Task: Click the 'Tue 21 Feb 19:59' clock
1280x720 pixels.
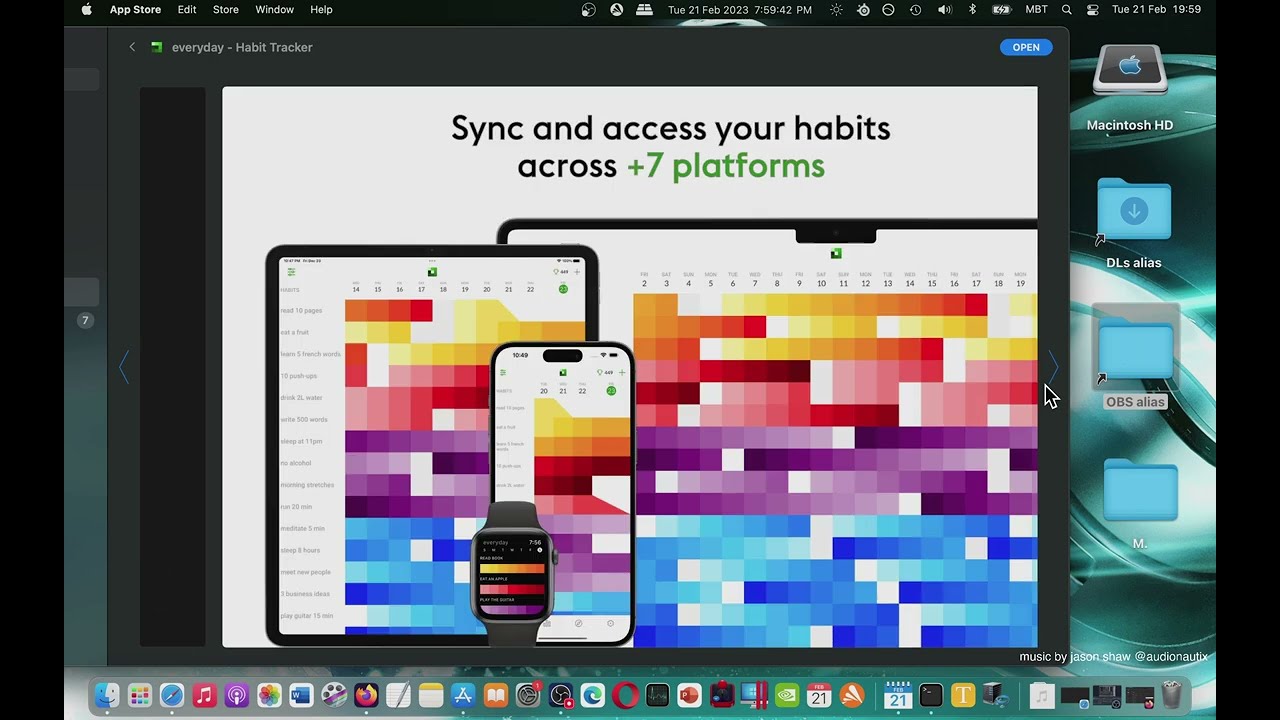Action: (x=1156, y=10)
